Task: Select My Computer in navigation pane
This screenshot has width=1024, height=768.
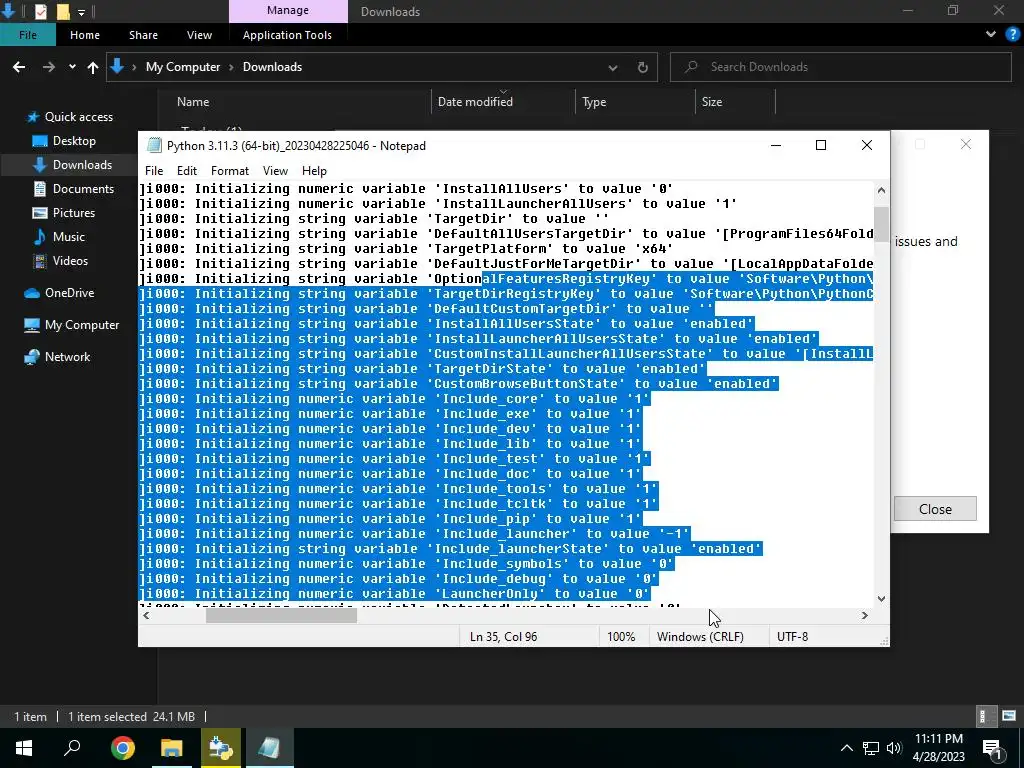Action: pyautogui.click(x=82, y=325)
